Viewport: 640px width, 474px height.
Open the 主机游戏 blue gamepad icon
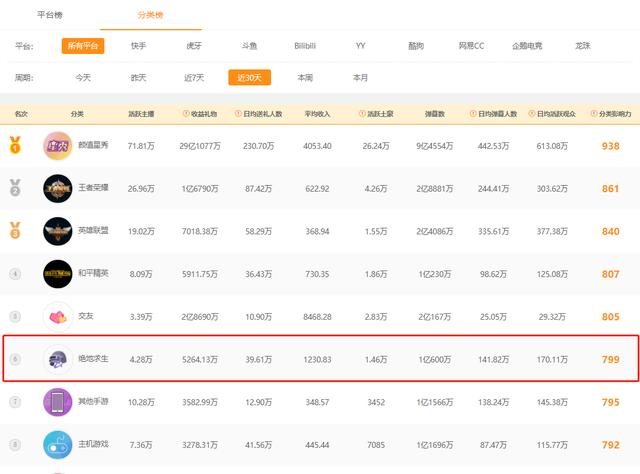(x=58, y=445)
